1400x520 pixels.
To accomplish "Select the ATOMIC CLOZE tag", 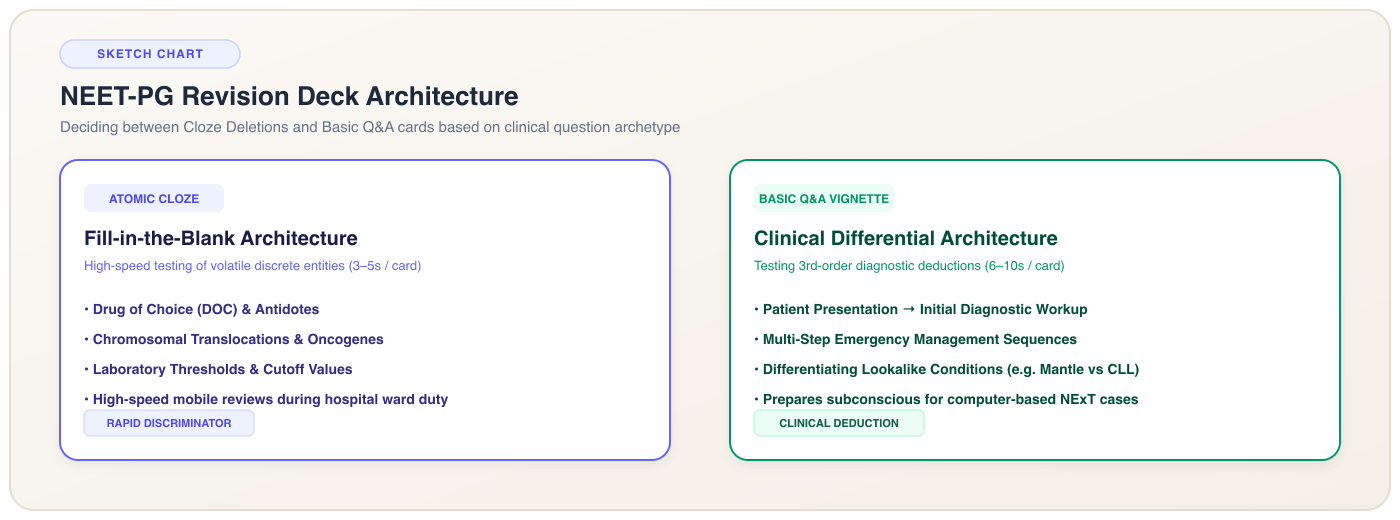I will [154, 198].
